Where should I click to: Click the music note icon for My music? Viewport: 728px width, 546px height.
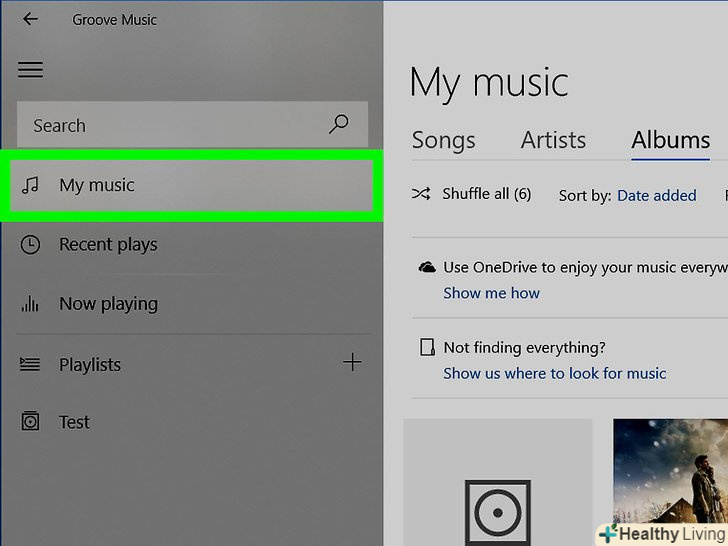(31, 185)
